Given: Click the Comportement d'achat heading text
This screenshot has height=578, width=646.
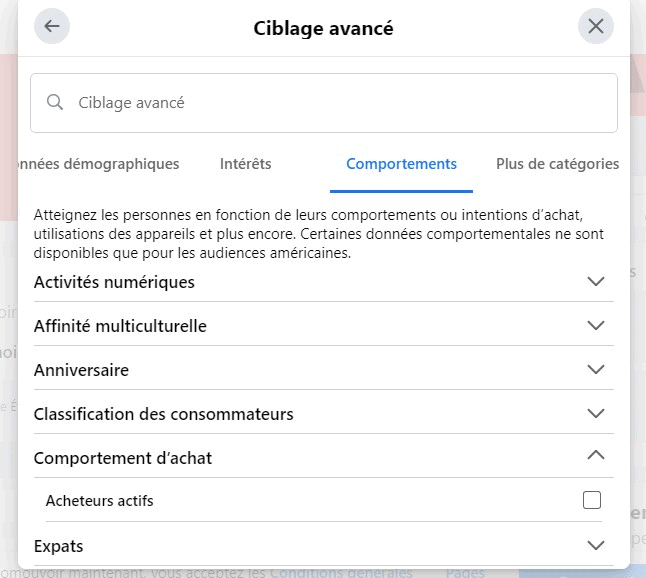Looking at the screenshot, I should [x=123, y=458].
